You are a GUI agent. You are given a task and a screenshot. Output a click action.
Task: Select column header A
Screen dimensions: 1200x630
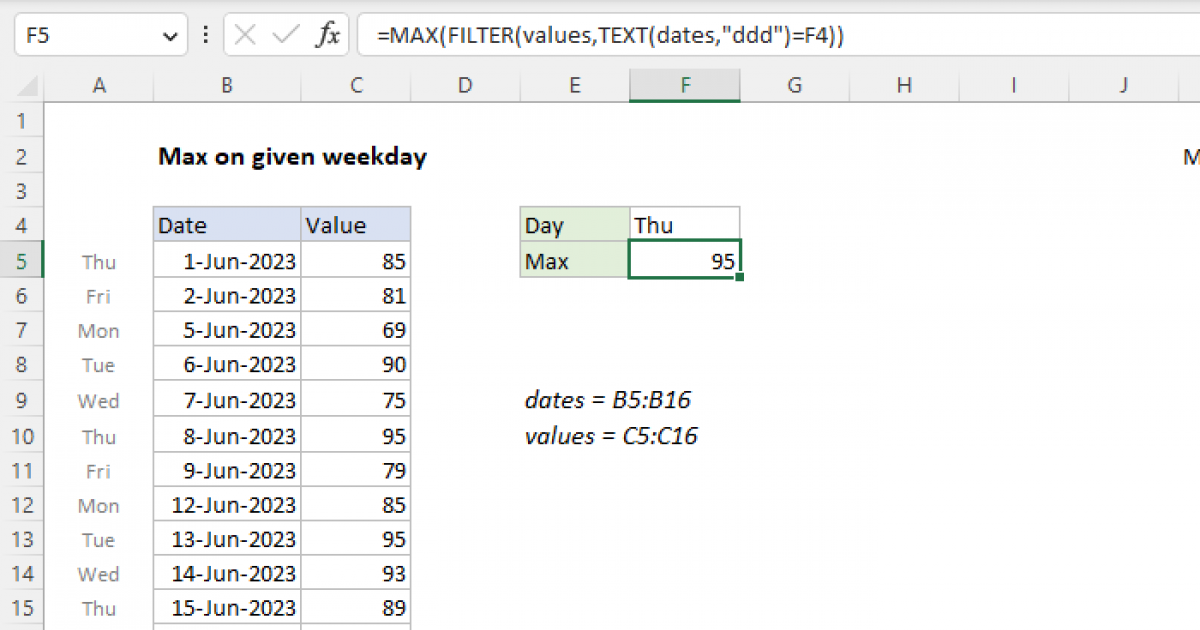point(99,85)
